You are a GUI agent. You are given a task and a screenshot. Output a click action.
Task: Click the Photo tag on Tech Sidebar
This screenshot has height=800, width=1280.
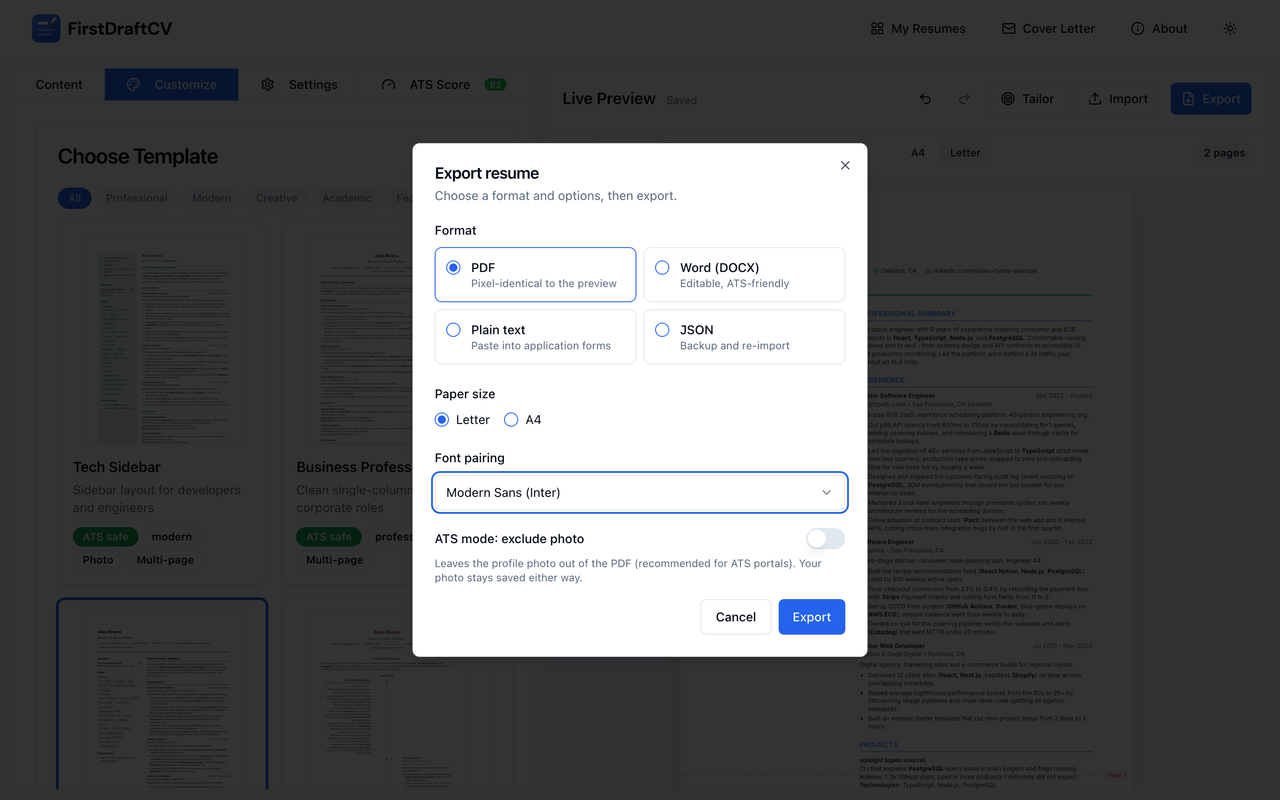pyautogui.click(x=98, y=560)
